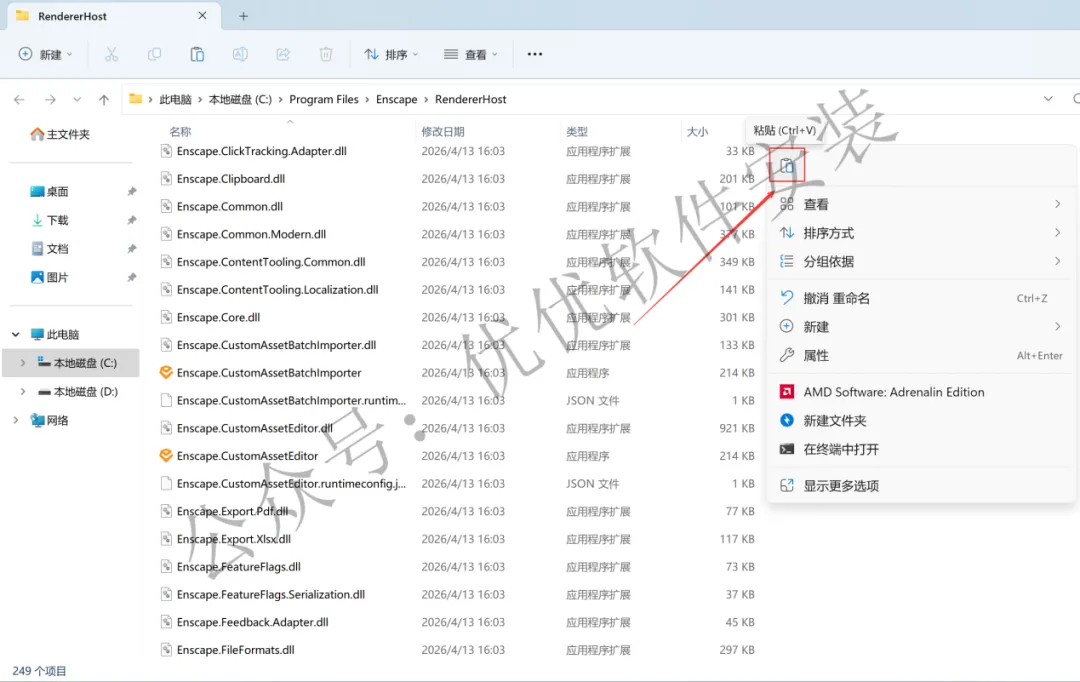The width and height of the screenshot is (1080, 682).
Task: Click the Delete trash icon in toolbar
Action: point(326,54)
